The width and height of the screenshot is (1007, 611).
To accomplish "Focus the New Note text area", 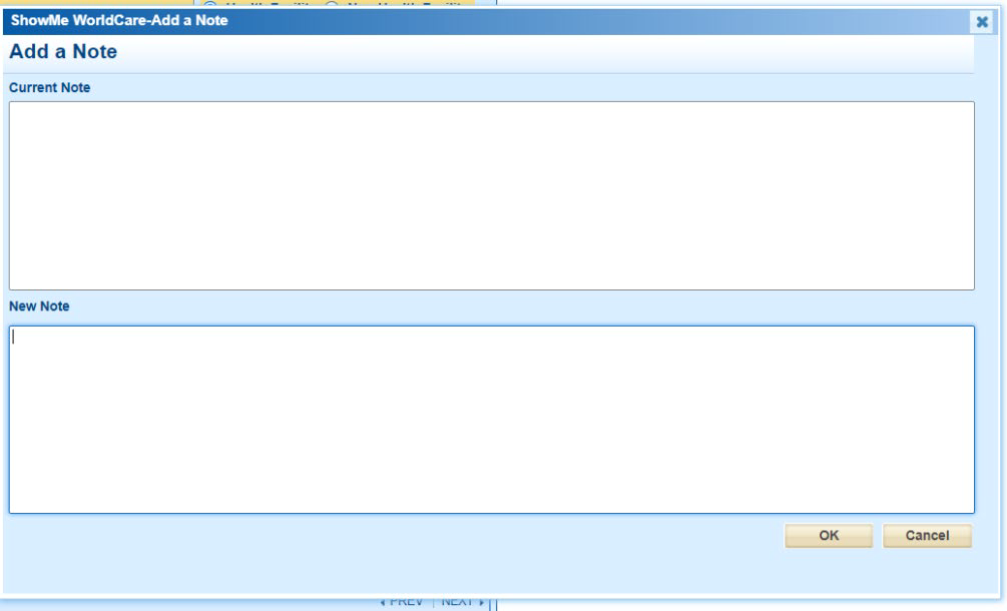I will 491,420.
